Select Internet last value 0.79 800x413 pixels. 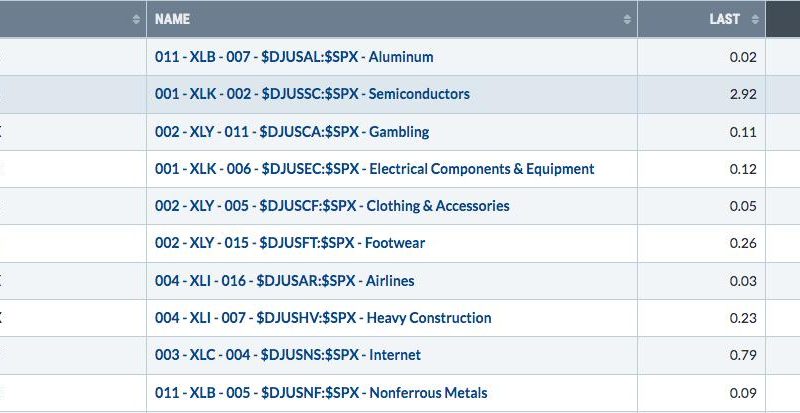tap(743, 355)
